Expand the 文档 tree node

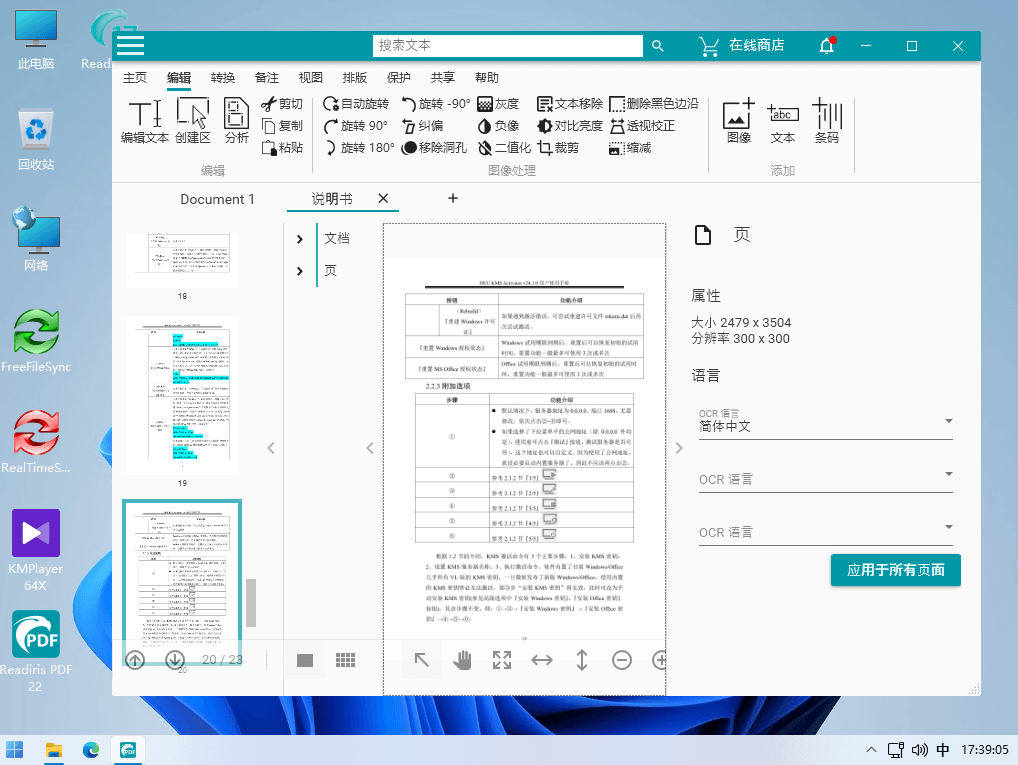(x=299, y=239)
